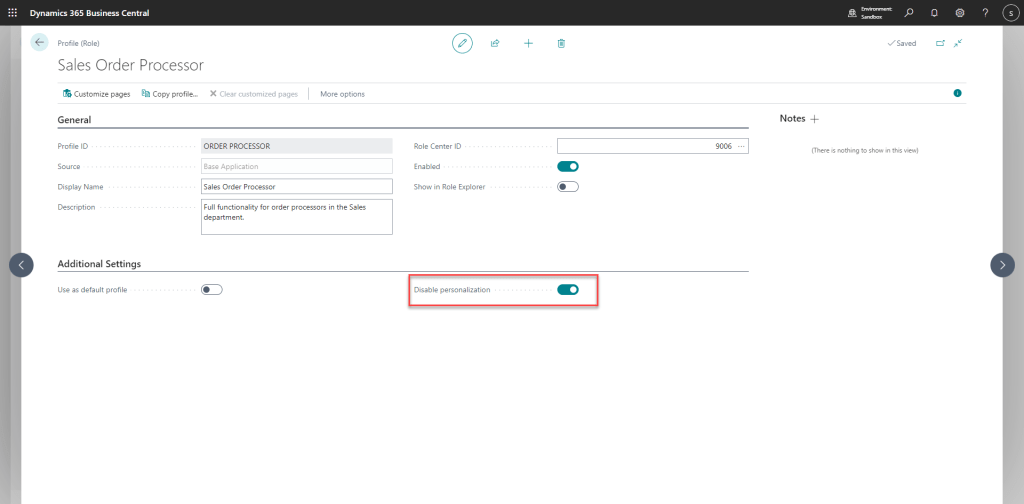Open the app launcher waffle icon
The image size is (1024, 504).
12,12
